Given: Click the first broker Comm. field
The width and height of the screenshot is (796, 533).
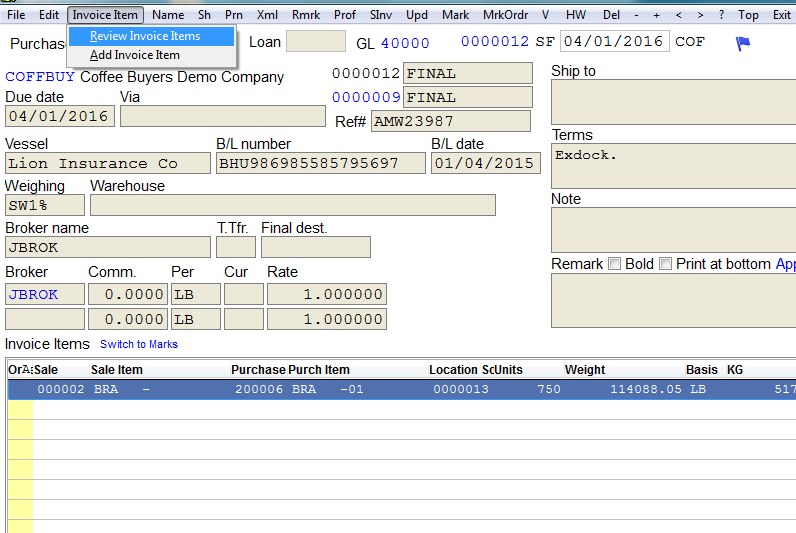Looking at the screenshot, I should coord(128,294).
